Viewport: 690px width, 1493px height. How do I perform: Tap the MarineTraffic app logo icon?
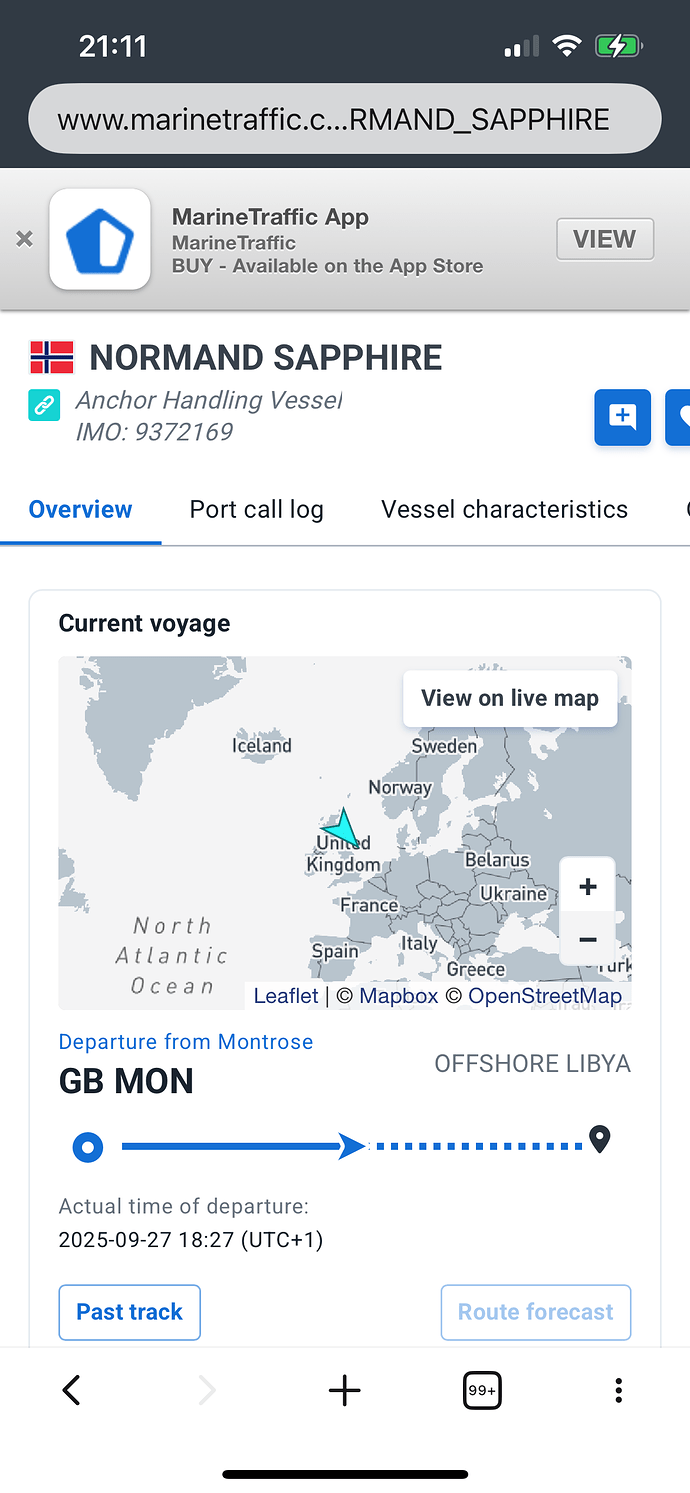pos(100,240)
